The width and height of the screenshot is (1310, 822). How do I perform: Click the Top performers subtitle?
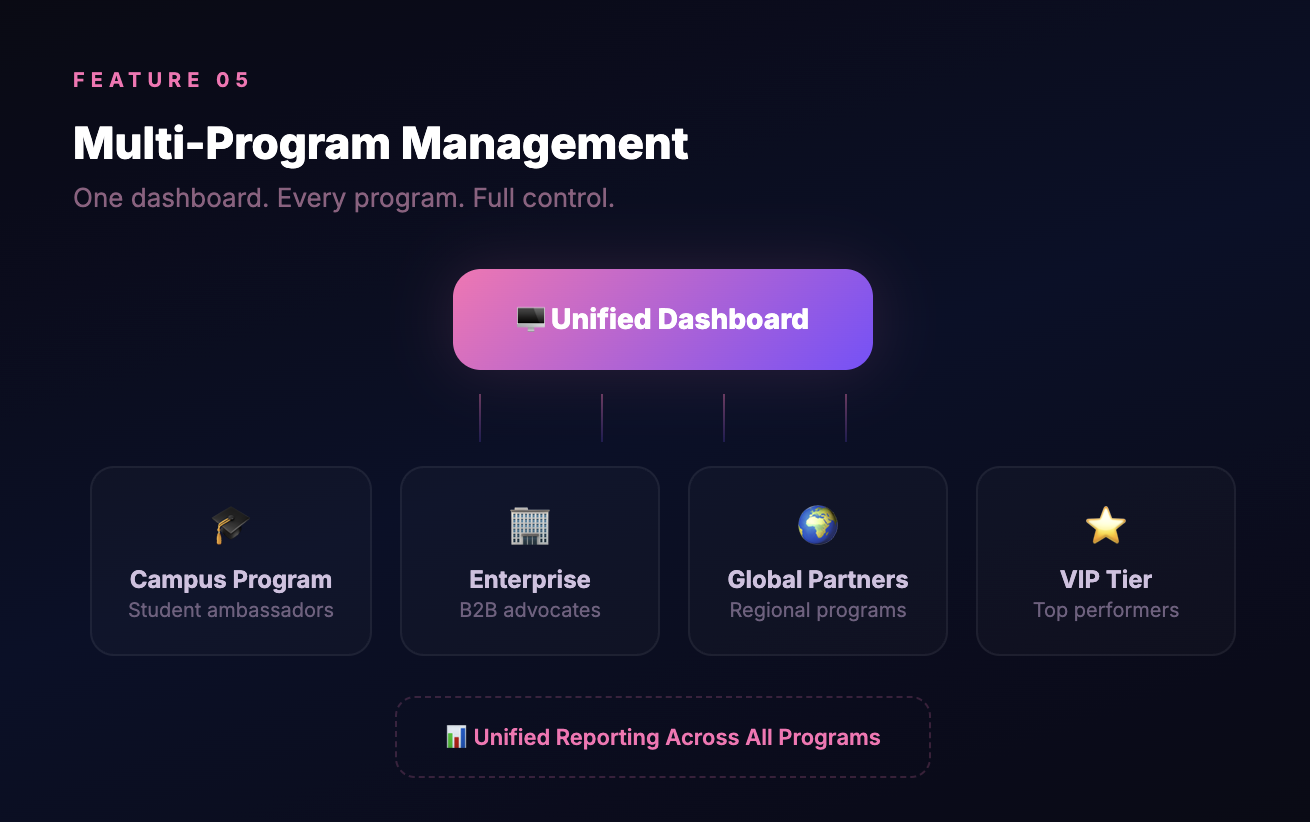click(1106, 610)
